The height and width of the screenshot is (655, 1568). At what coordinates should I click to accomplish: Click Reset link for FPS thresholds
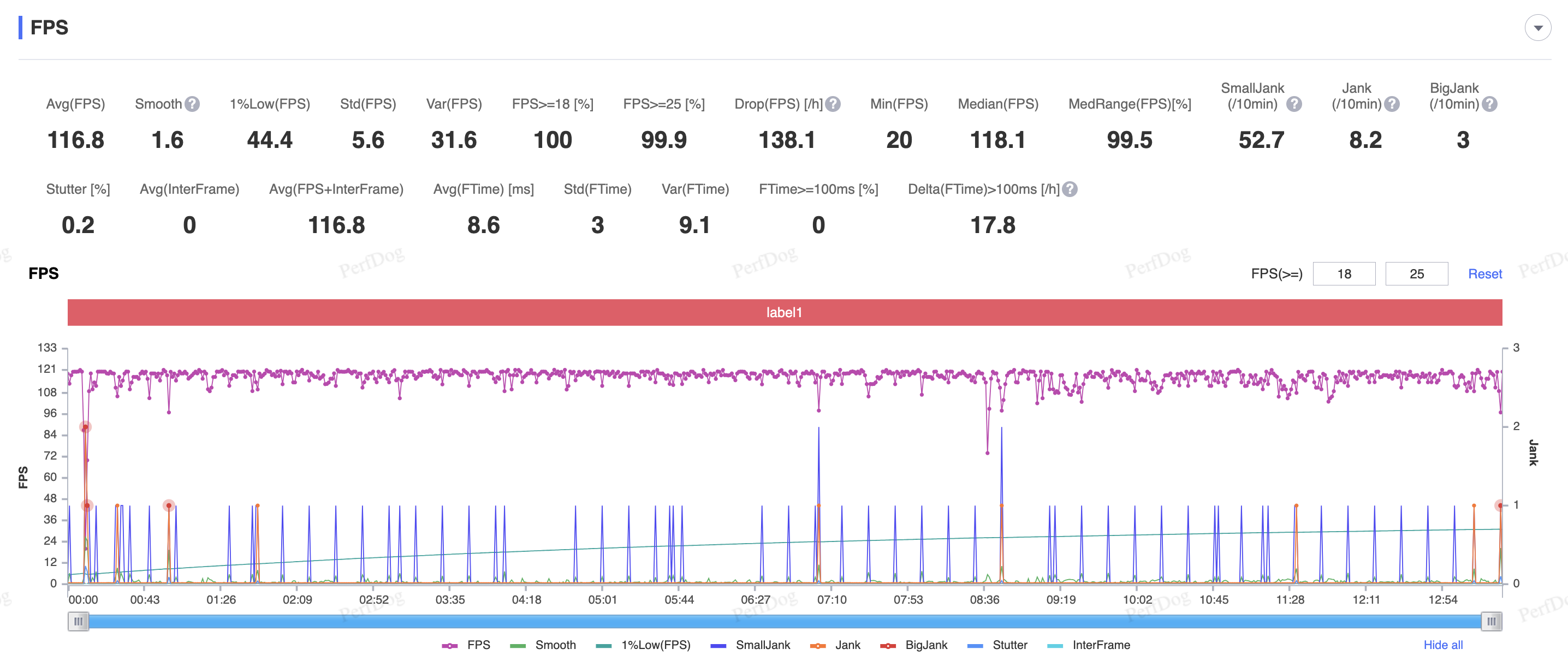tap(1484, 274)
